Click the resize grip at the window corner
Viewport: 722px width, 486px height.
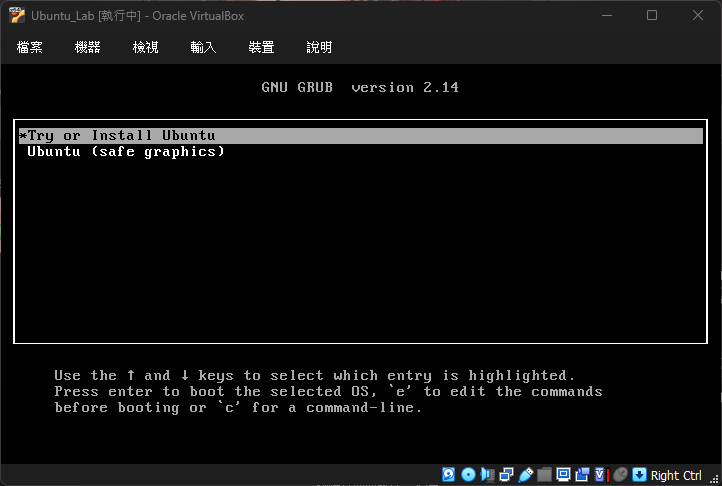(x=714, y=479)
